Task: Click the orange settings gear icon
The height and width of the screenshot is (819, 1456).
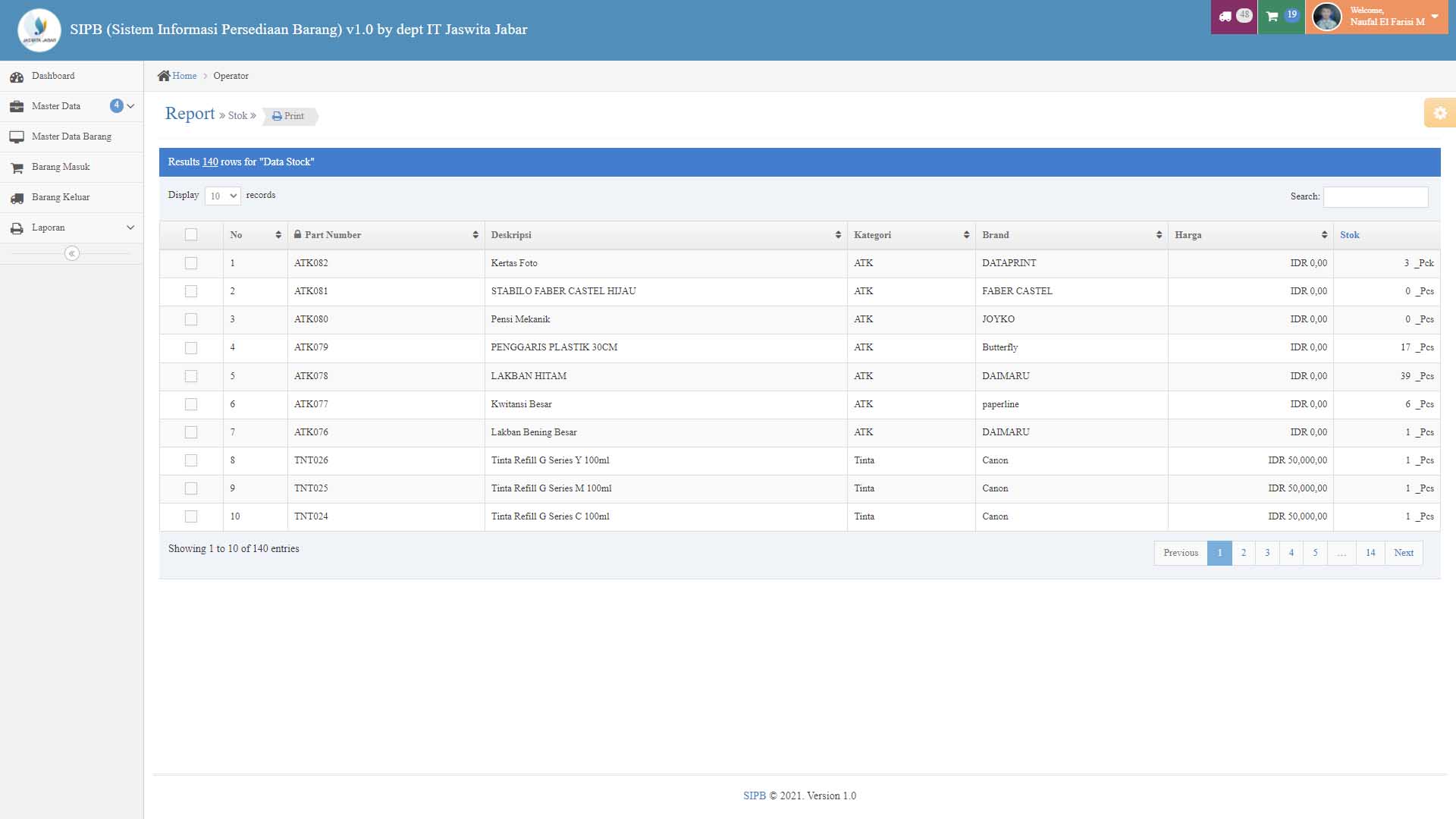Action: 1439,113
